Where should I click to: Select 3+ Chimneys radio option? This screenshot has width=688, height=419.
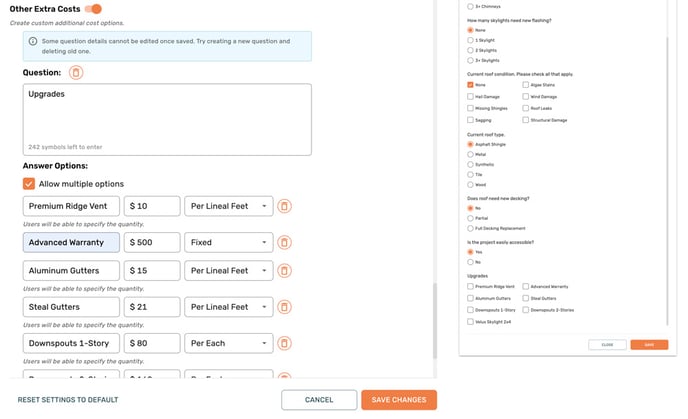coord(470,7)
